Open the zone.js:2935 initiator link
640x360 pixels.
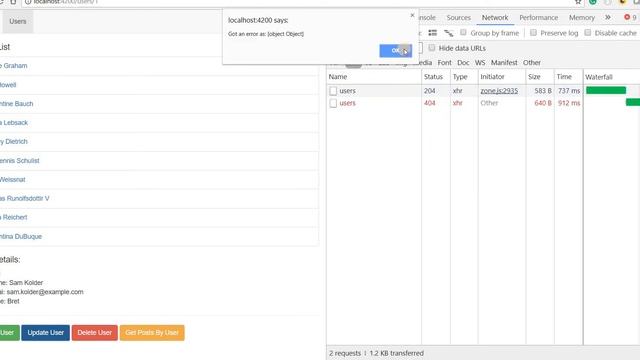499,91
